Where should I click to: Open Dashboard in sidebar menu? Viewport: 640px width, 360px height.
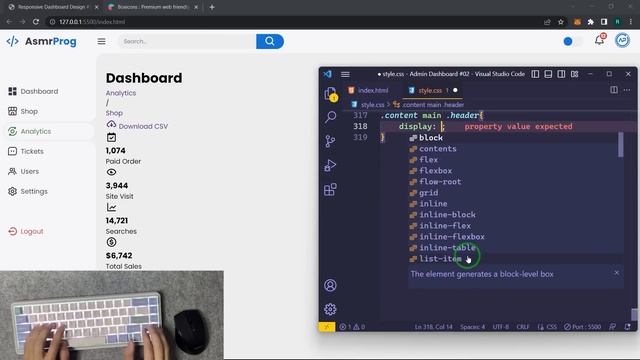click(x=33, y=91)
